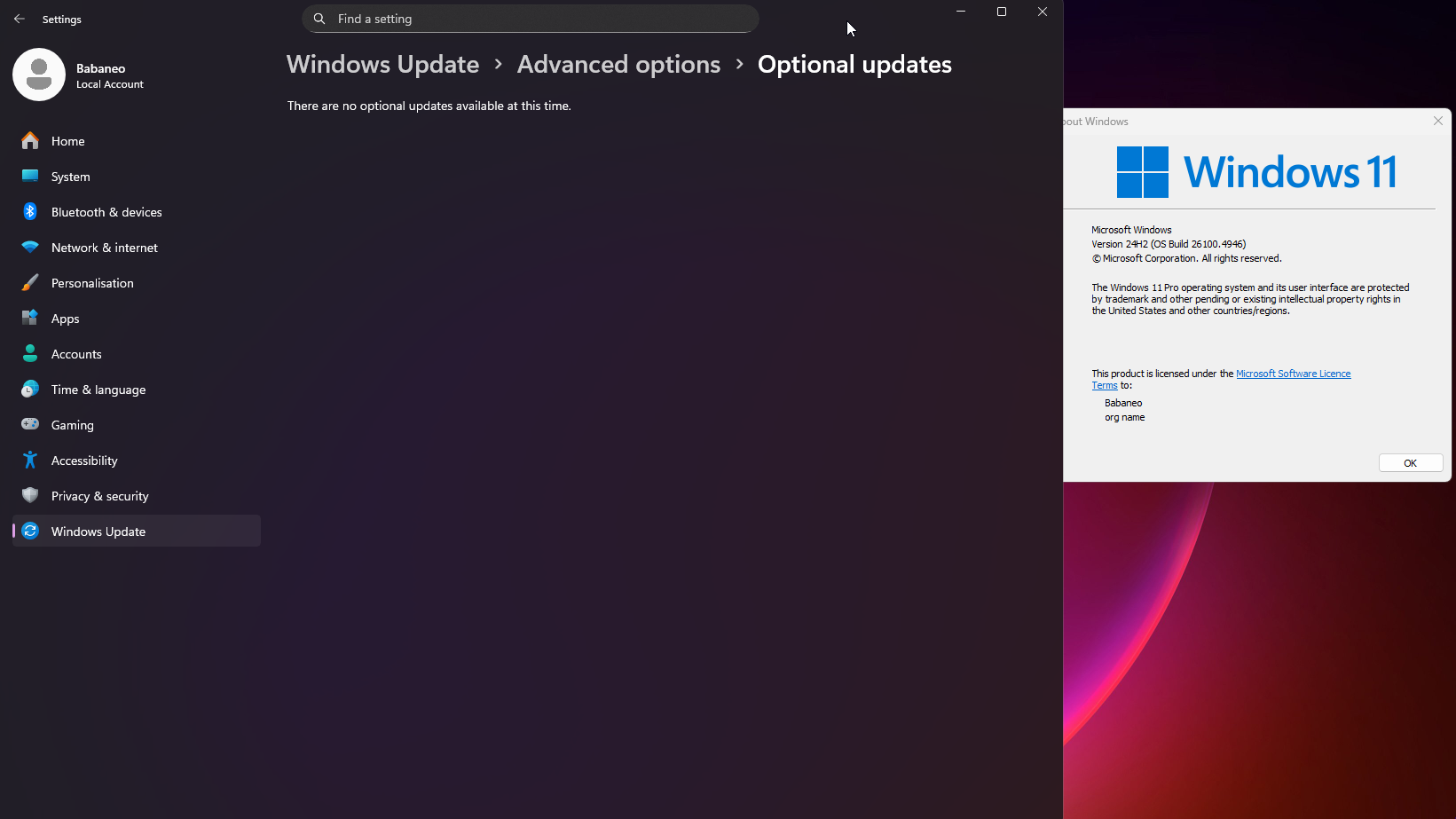Image resolution: width=1456 pixels, height=819 pixels.
Task: Click the Apps icon in sidebar
Action: (x=30, y=318)
